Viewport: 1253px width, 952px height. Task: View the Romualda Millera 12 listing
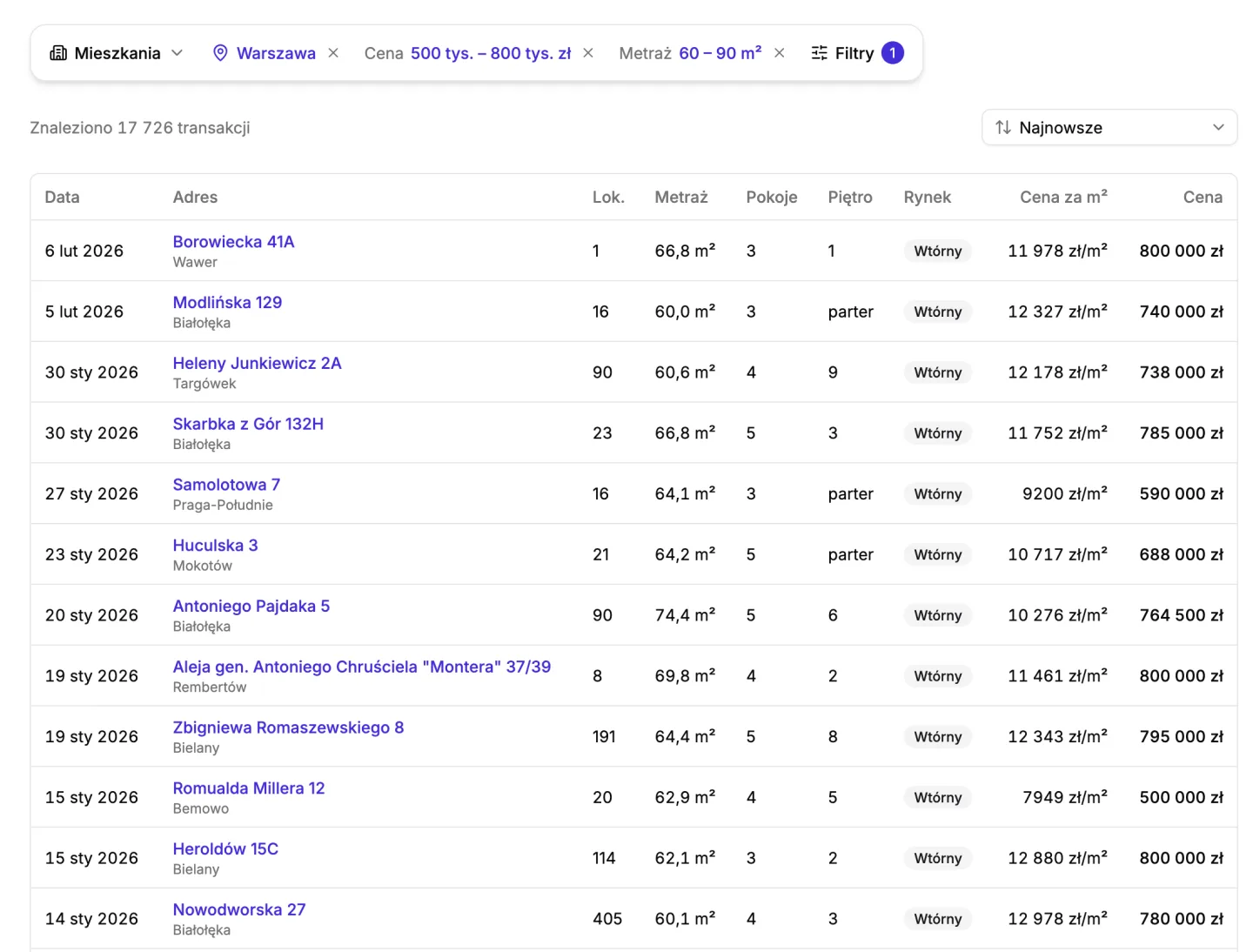[248, 788]
